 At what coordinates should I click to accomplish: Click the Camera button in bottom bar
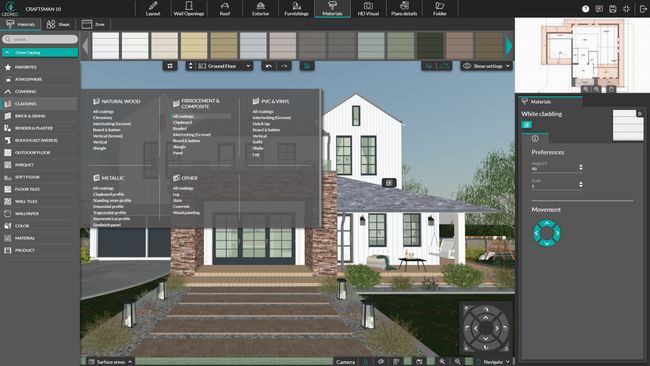pyautogui.click(x=345, y=362)
